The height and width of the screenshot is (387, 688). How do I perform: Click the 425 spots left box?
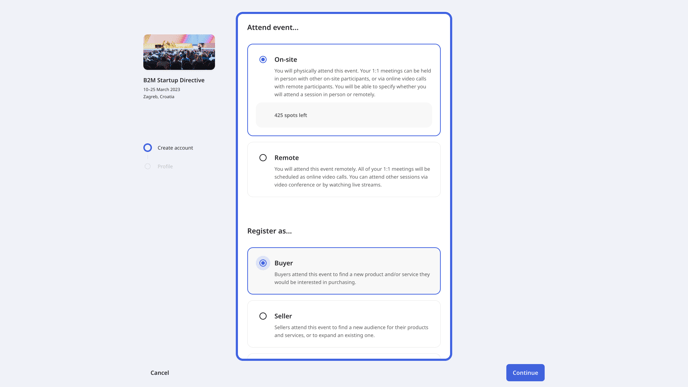point(344,115)
